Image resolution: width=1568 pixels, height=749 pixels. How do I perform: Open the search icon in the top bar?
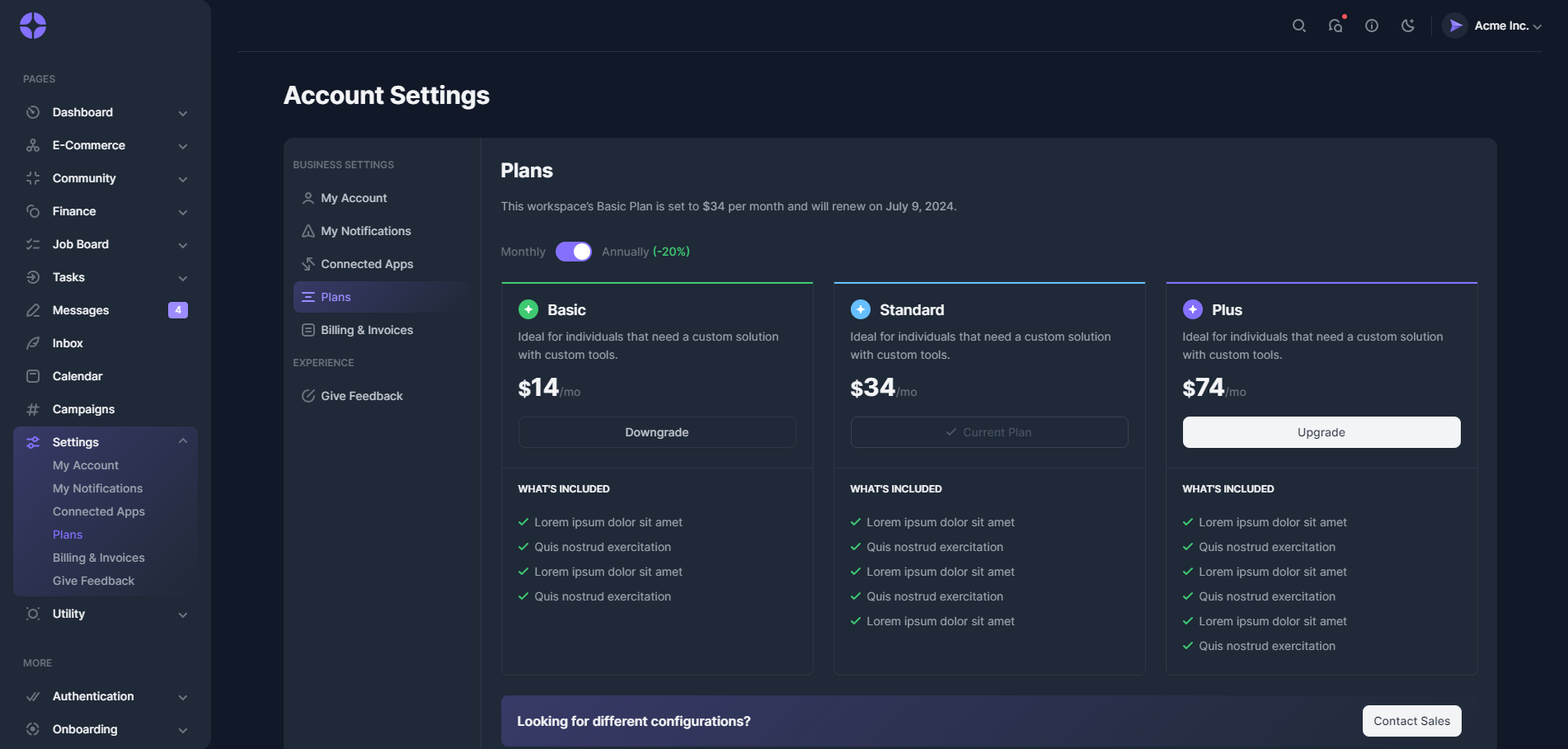pos(1298,25)
